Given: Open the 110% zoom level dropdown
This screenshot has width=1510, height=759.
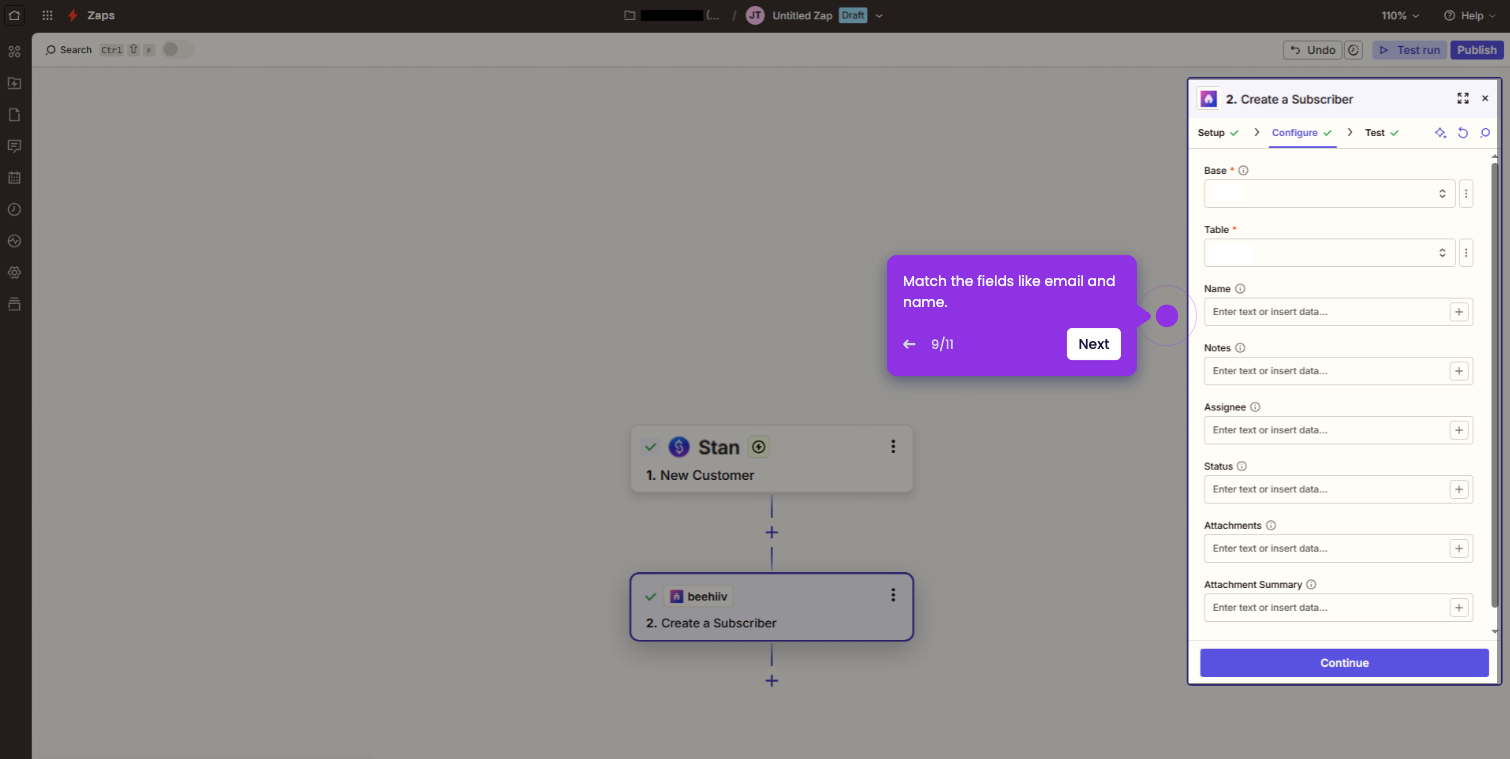Looking at the screenshot, I should 1401,15.
